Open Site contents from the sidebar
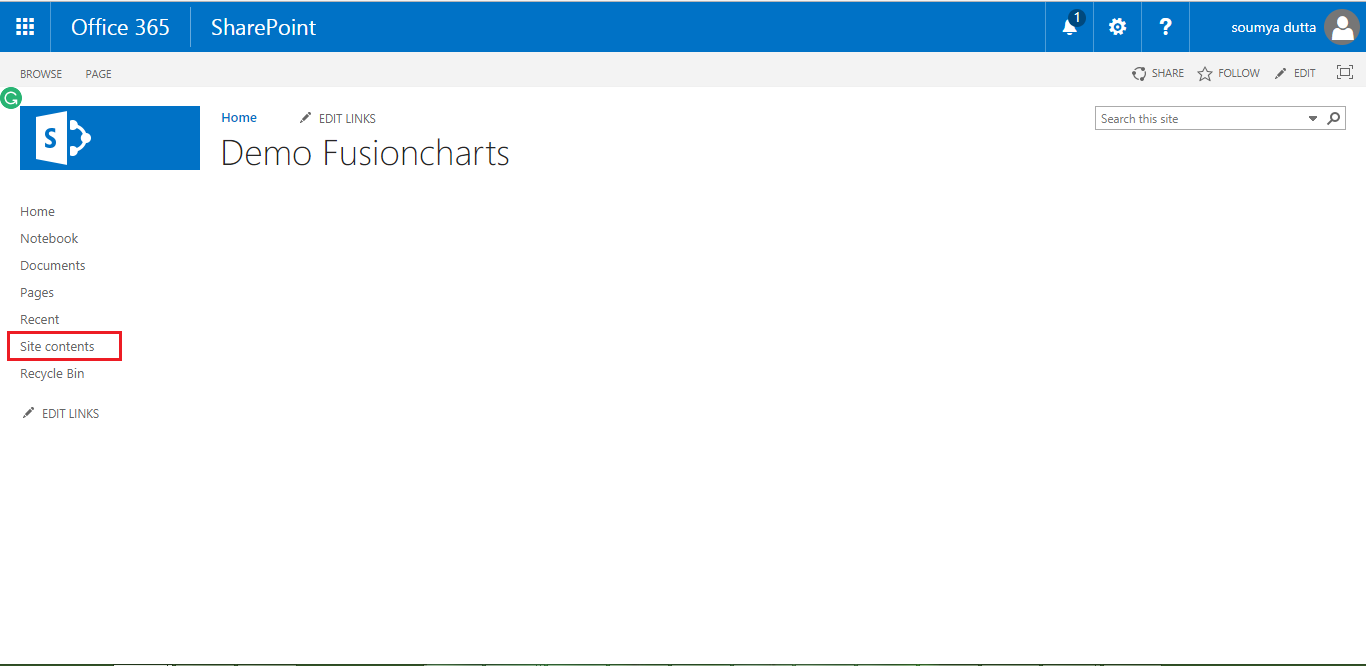This screenshot has height=666, width=1366. tap(60, 345)
